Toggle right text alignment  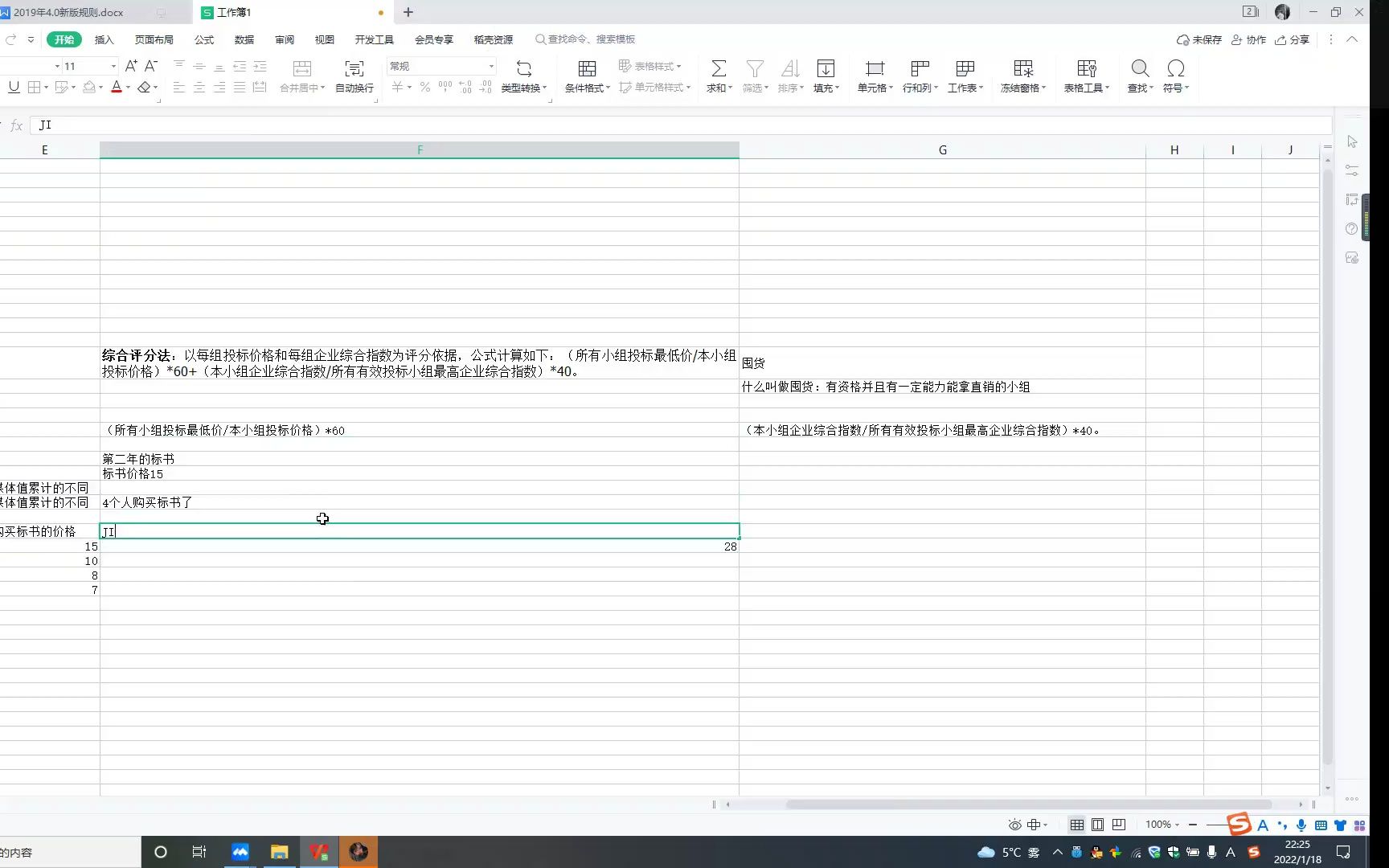point(219,87)
